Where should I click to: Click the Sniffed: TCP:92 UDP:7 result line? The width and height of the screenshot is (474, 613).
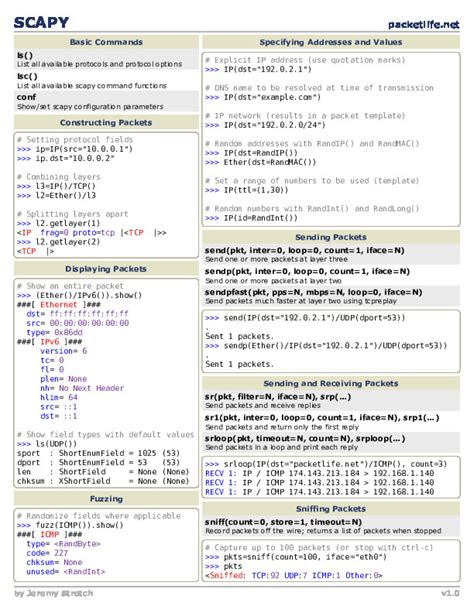[294, 575]
